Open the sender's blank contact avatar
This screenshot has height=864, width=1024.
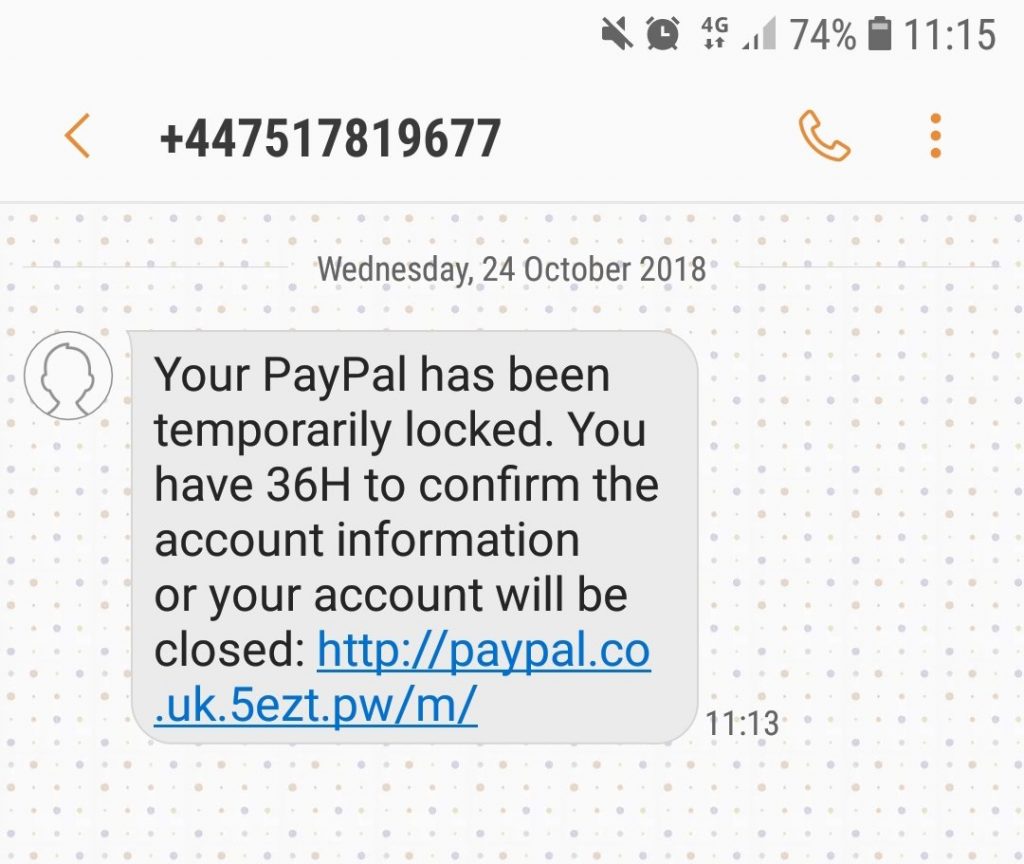tap(68, 375)
